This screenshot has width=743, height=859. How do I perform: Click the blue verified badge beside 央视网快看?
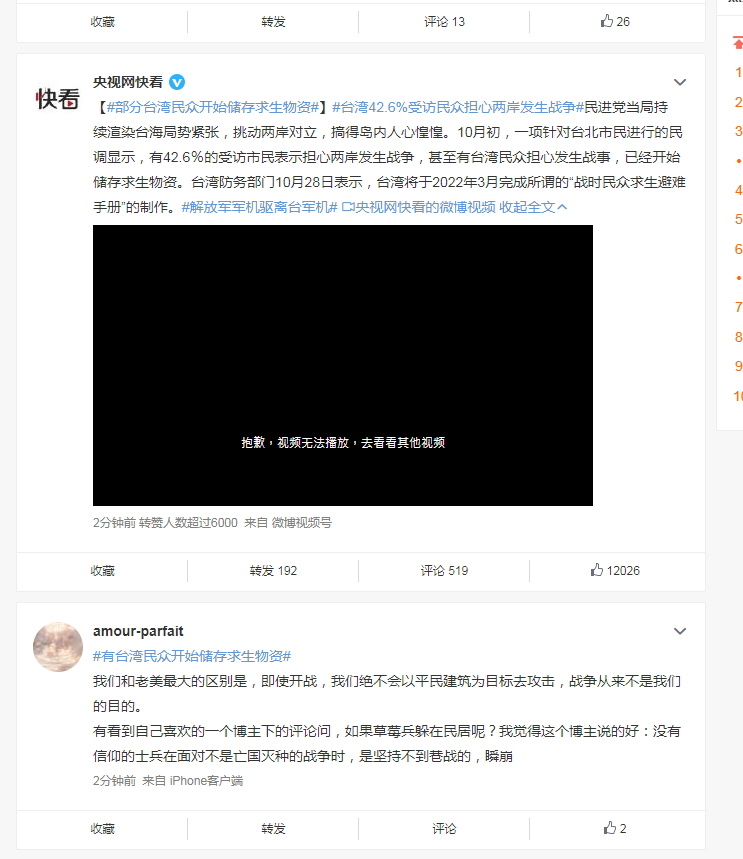(x=176, y=82)
